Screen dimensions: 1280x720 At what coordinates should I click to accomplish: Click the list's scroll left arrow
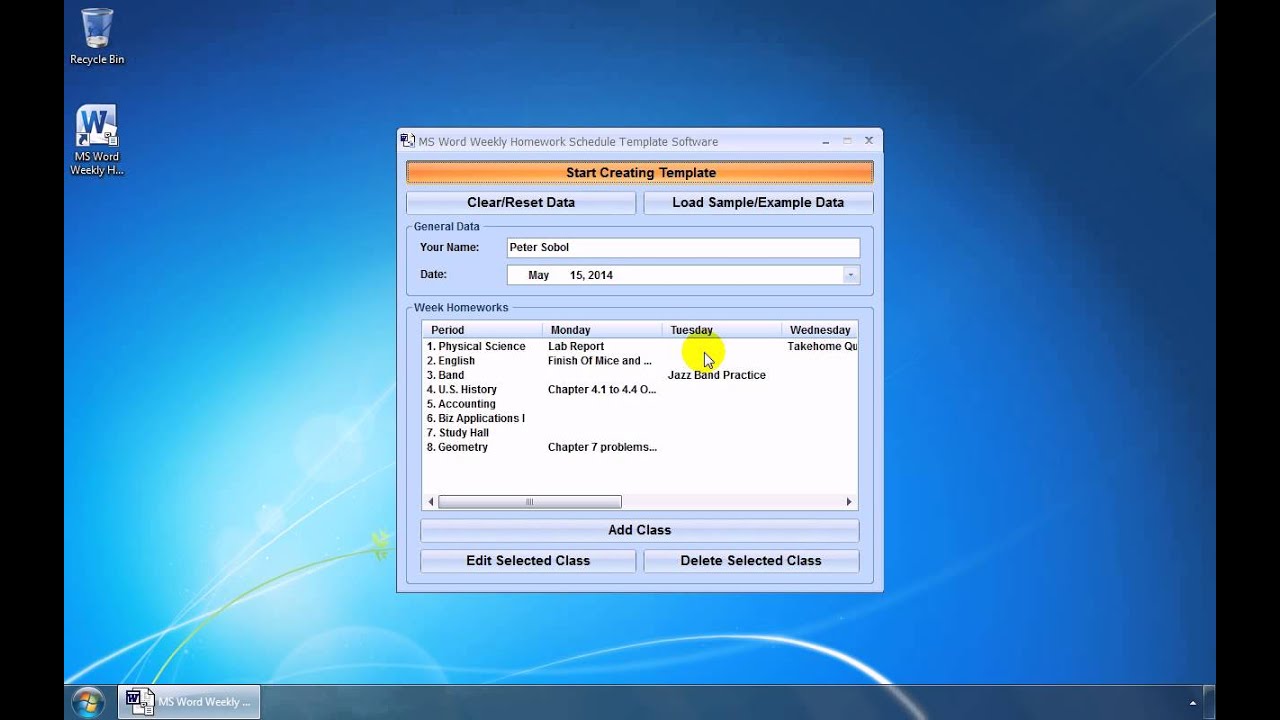click(x=431, y=502)
